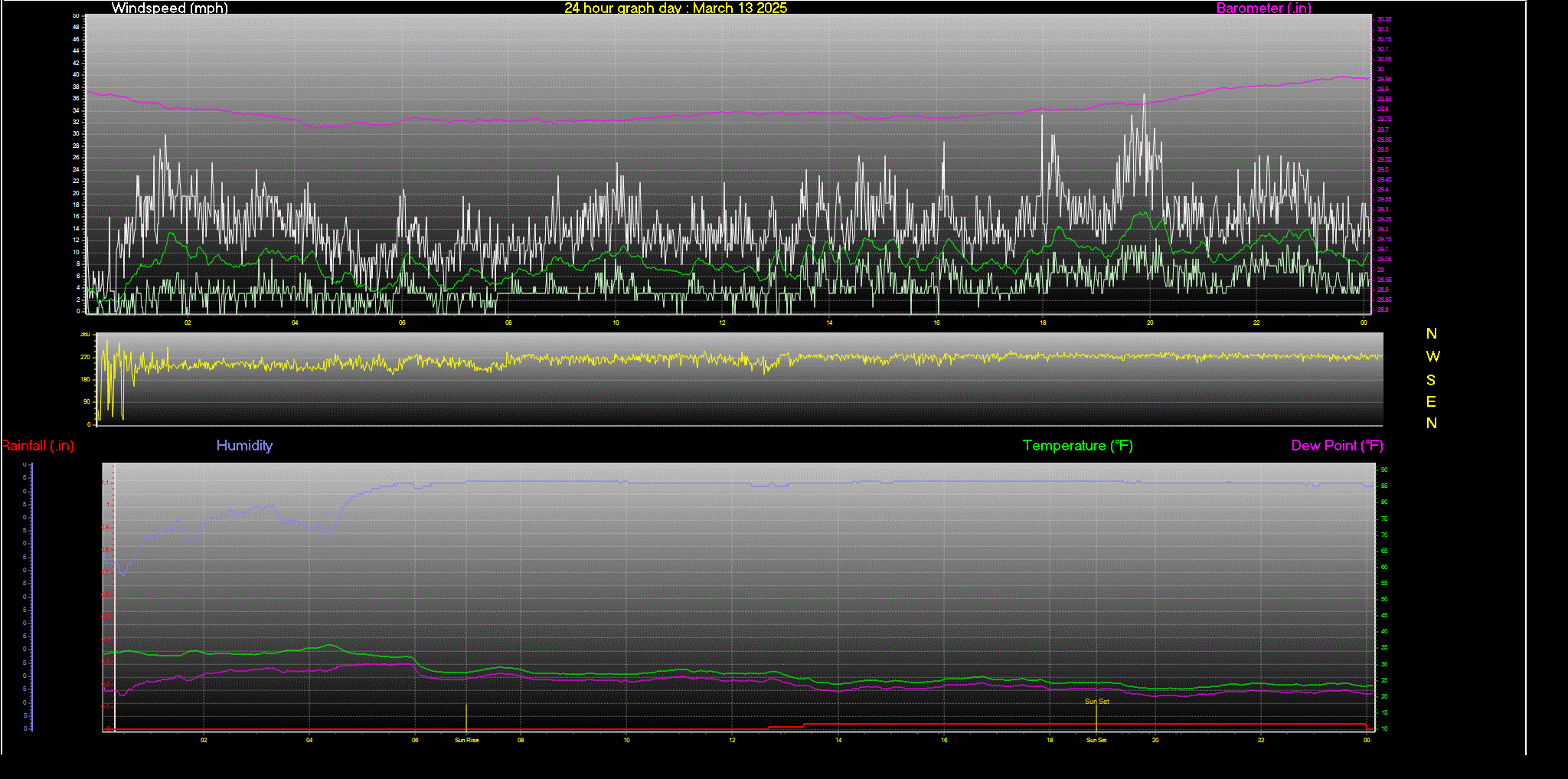Click the E compass letter beside wind direction graph

point(1431,401)
